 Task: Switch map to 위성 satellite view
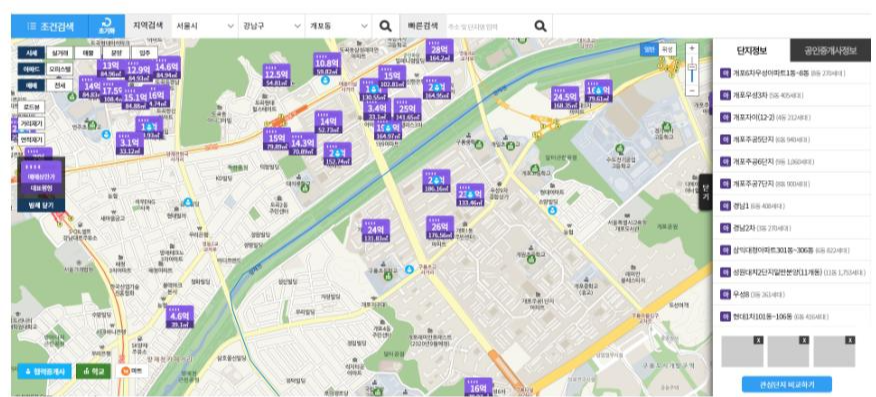point(667,50)
